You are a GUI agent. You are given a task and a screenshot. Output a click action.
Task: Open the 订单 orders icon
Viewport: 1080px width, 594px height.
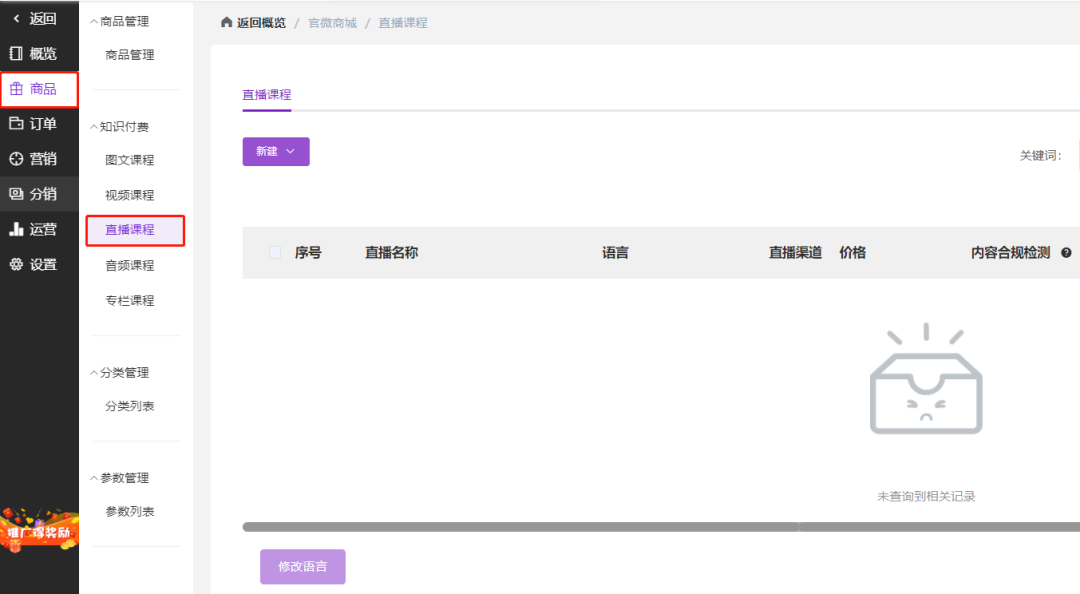[x=16, y=123]
